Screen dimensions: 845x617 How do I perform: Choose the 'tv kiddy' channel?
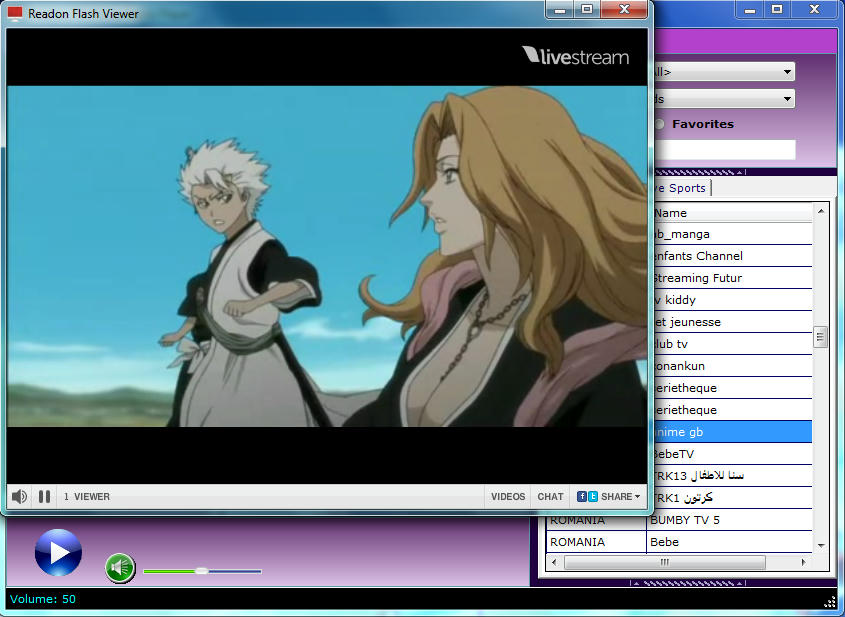click(731, 300)
